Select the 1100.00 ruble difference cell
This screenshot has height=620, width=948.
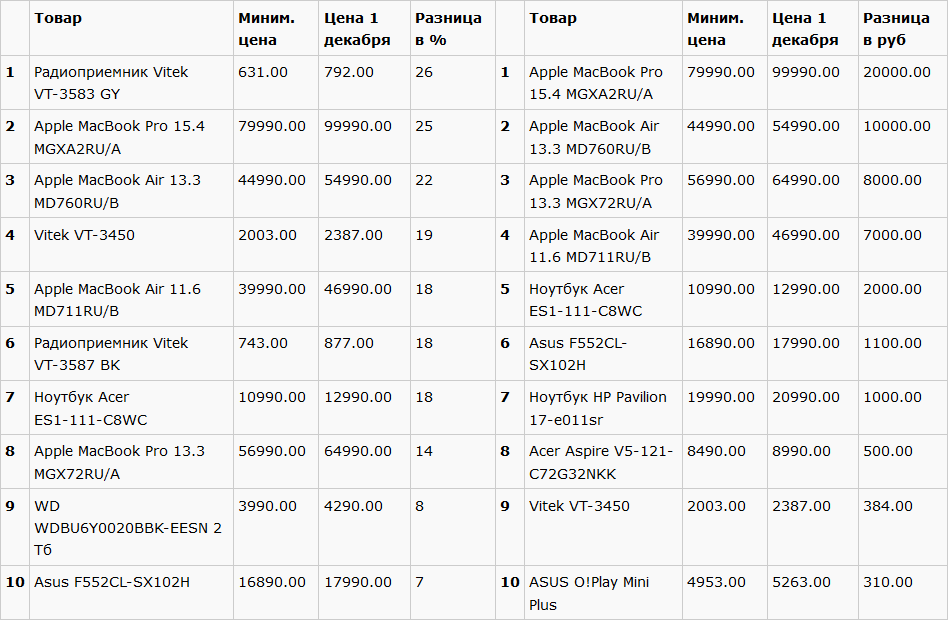point(892,343)
